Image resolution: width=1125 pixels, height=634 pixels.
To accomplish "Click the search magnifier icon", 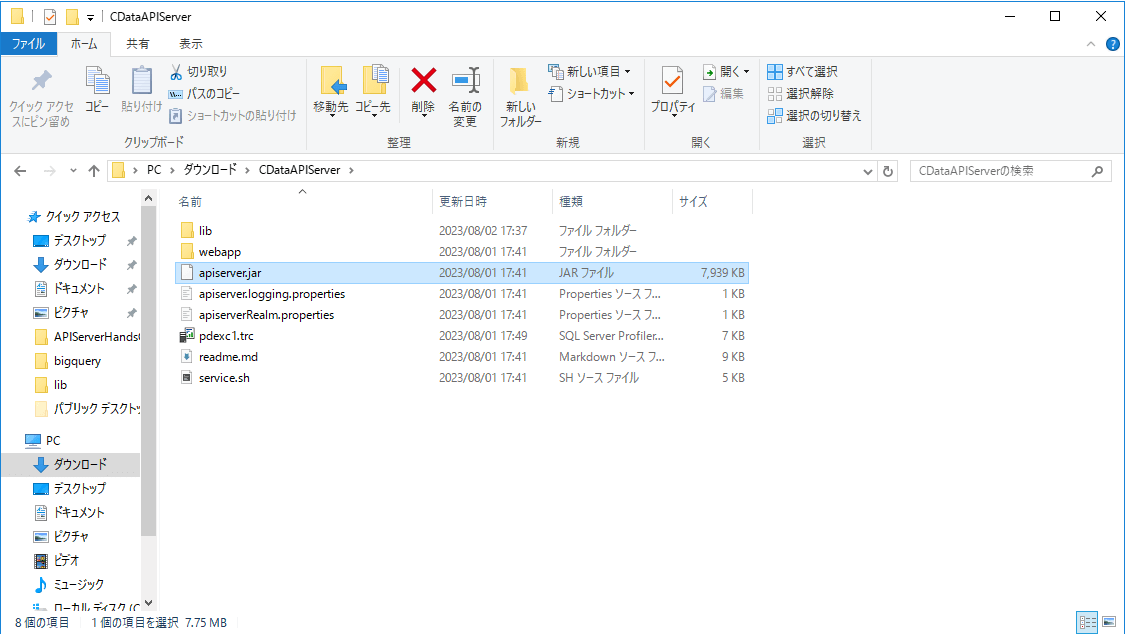I will (1097, 171).
